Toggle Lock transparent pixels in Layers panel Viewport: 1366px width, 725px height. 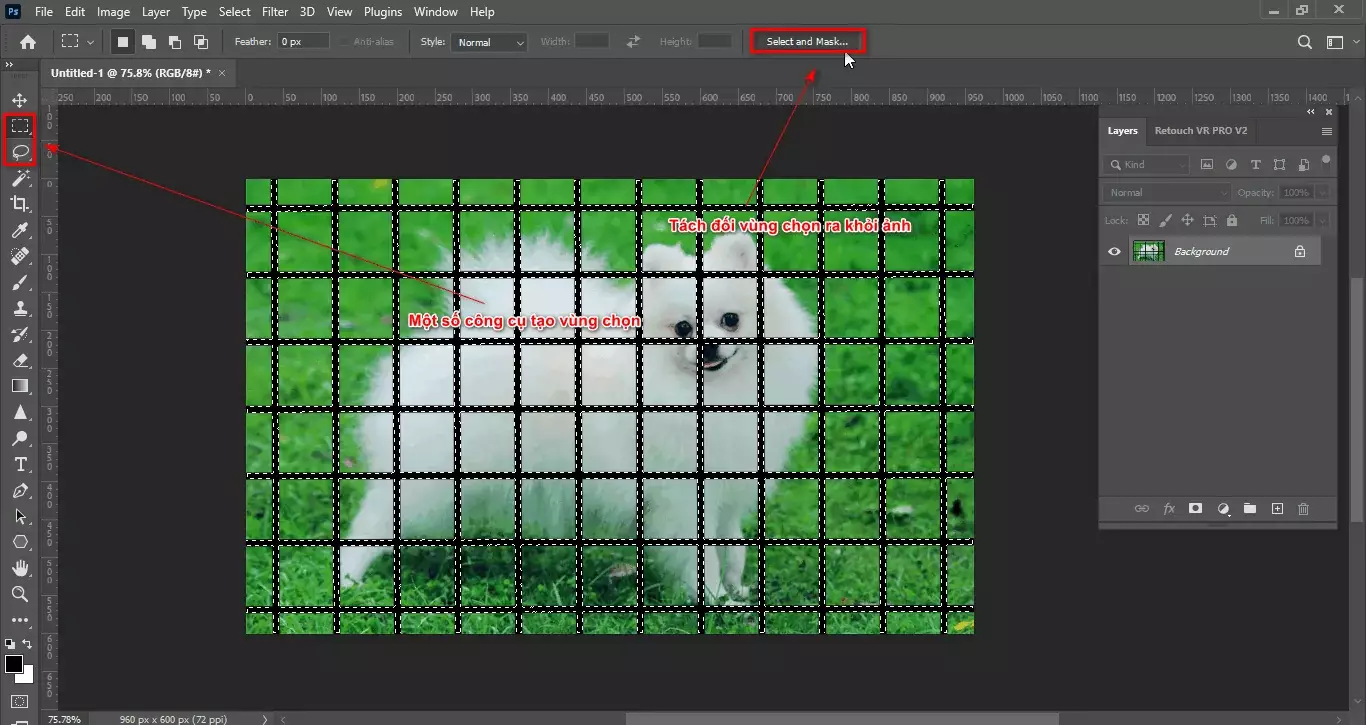[1143, 219]
